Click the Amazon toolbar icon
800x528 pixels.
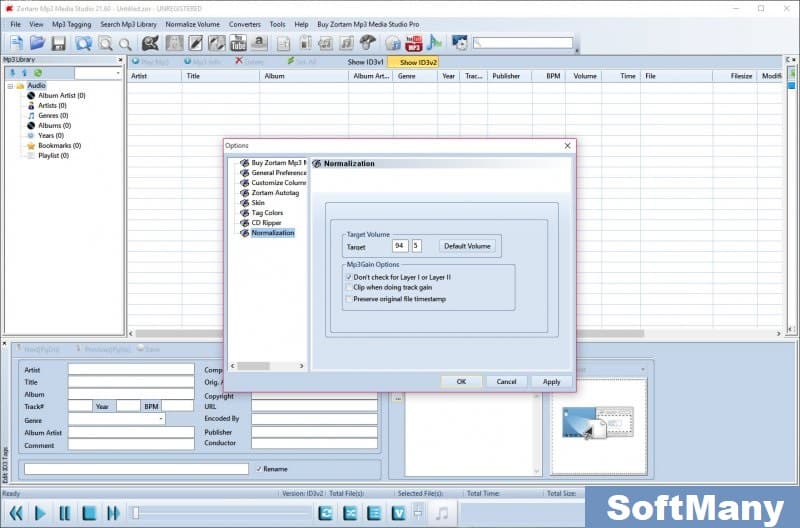pos(259,43)
